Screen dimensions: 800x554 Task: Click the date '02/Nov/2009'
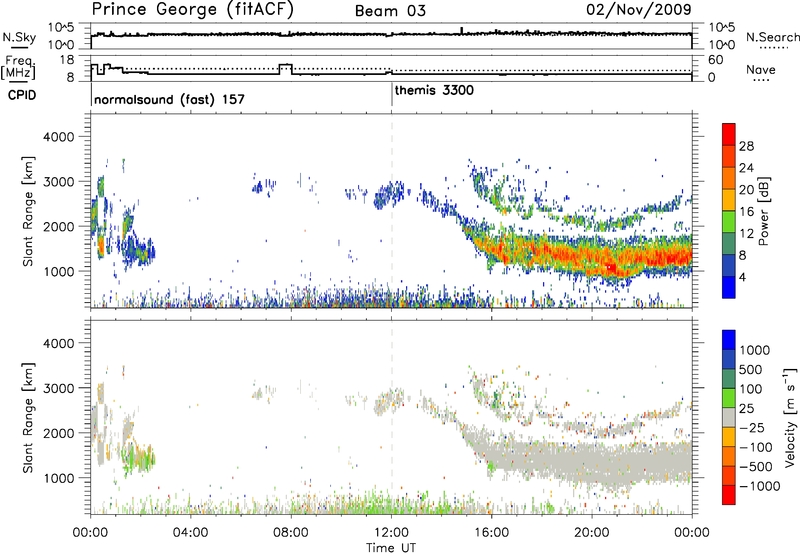click(x=639, y=9)
